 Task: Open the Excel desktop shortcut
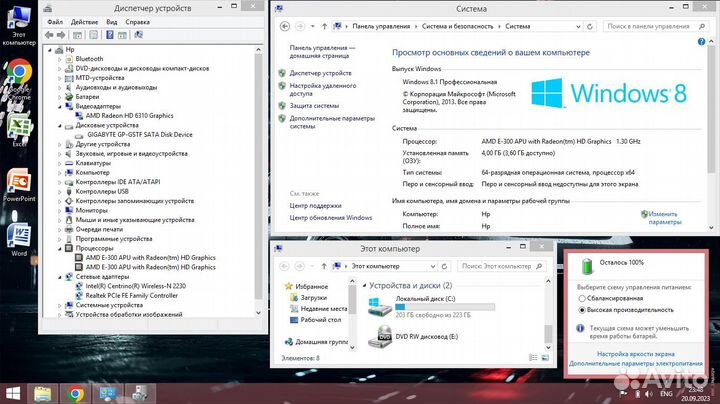click(x=19, y=130)
